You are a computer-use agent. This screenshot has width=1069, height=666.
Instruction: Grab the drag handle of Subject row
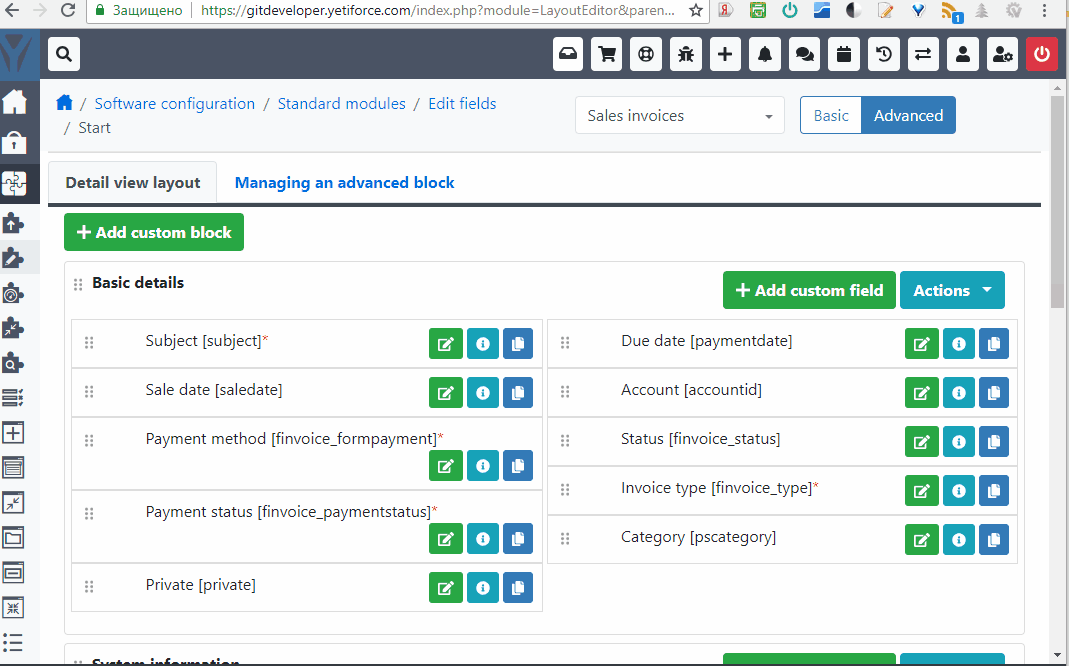89,343
